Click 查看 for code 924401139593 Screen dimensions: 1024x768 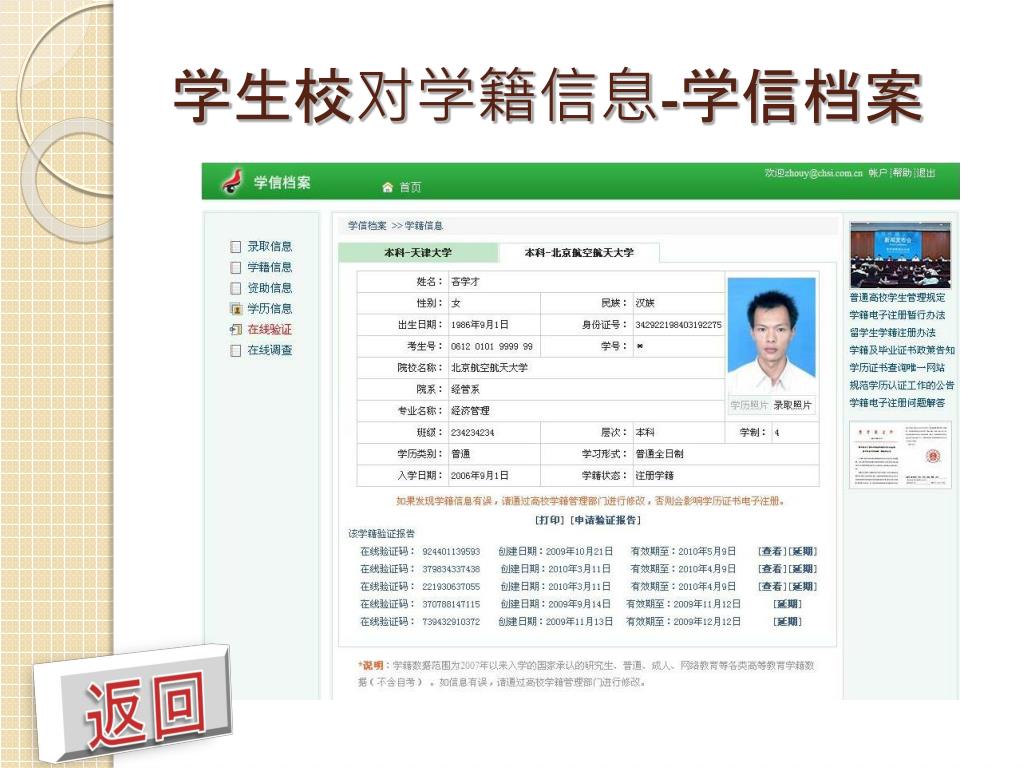pos(772,552)
